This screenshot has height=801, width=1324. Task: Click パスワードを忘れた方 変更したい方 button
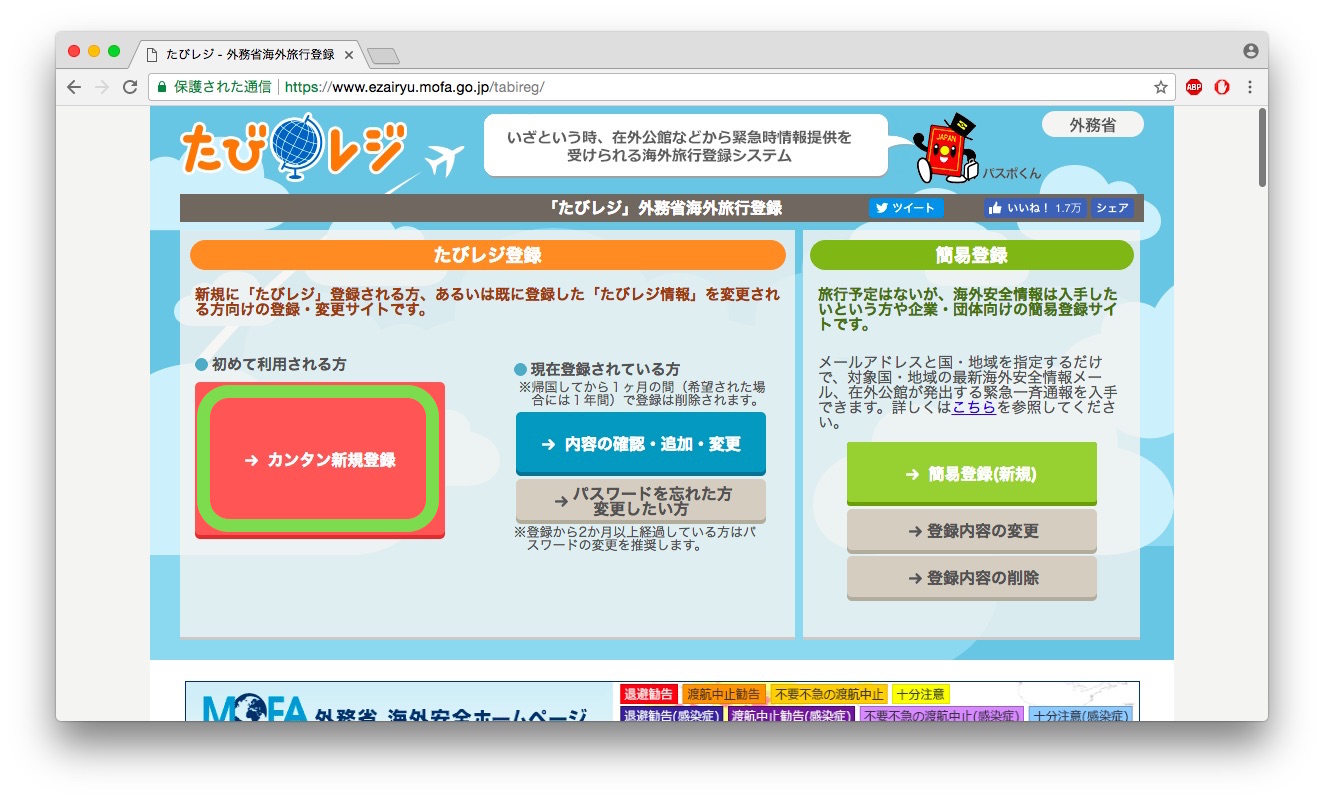tap(641, 501)
